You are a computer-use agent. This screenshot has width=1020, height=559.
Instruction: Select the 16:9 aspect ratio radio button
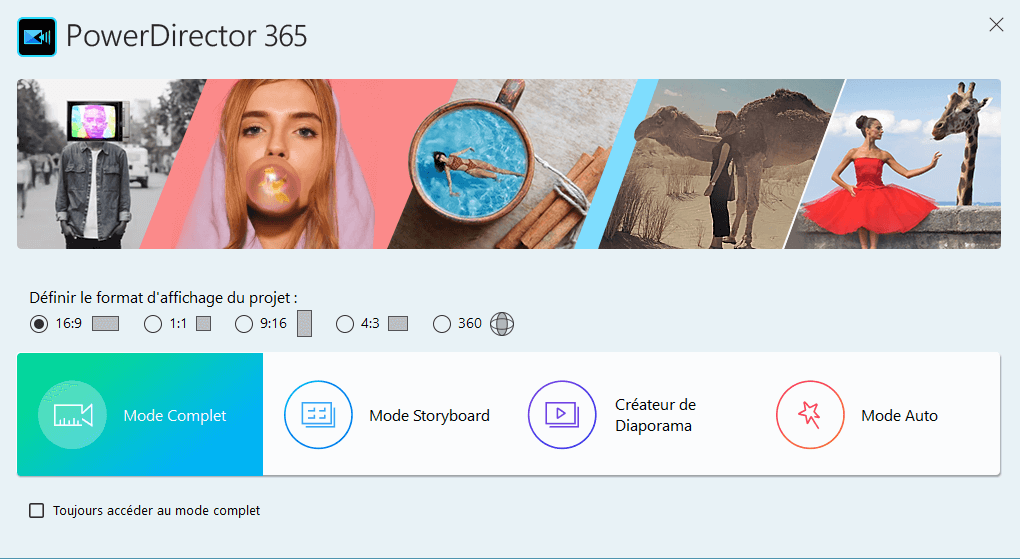39,323
